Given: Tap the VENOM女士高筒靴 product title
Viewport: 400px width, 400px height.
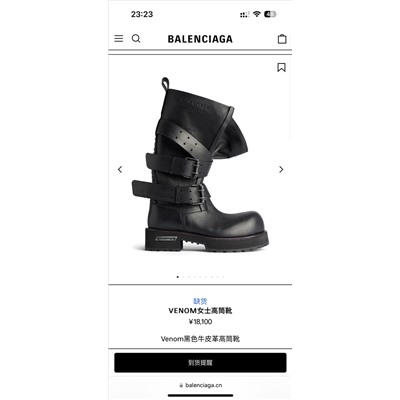Looking at the screenshot, I should point(200,311).
